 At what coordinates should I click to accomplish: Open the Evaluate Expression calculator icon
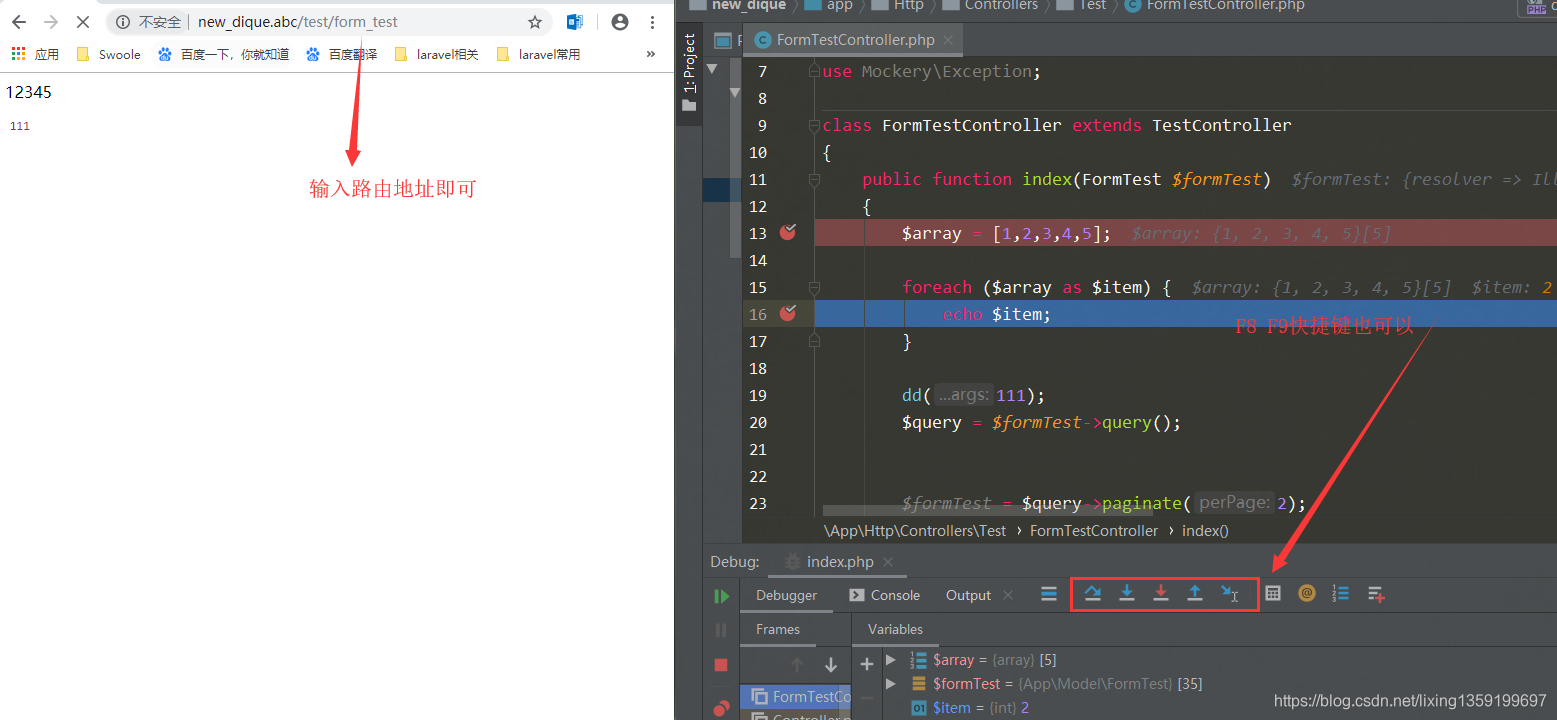pos(1273,593)
